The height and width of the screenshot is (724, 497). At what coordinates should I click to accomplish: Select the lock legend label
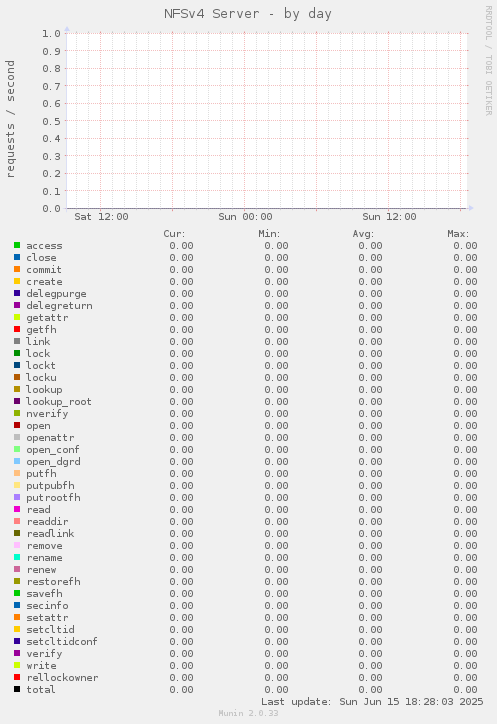click(38, 354)
